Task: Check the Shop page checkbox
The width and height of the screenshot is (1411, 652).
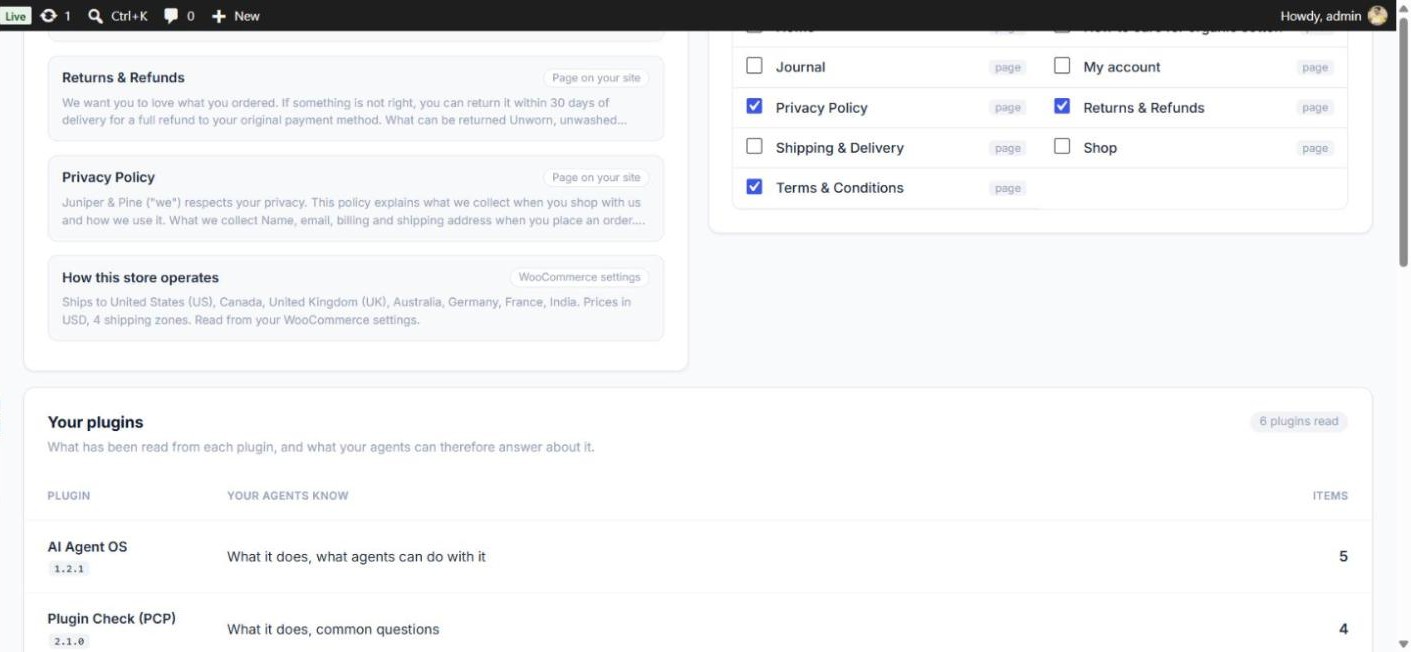Action: tap(1062, 146)
